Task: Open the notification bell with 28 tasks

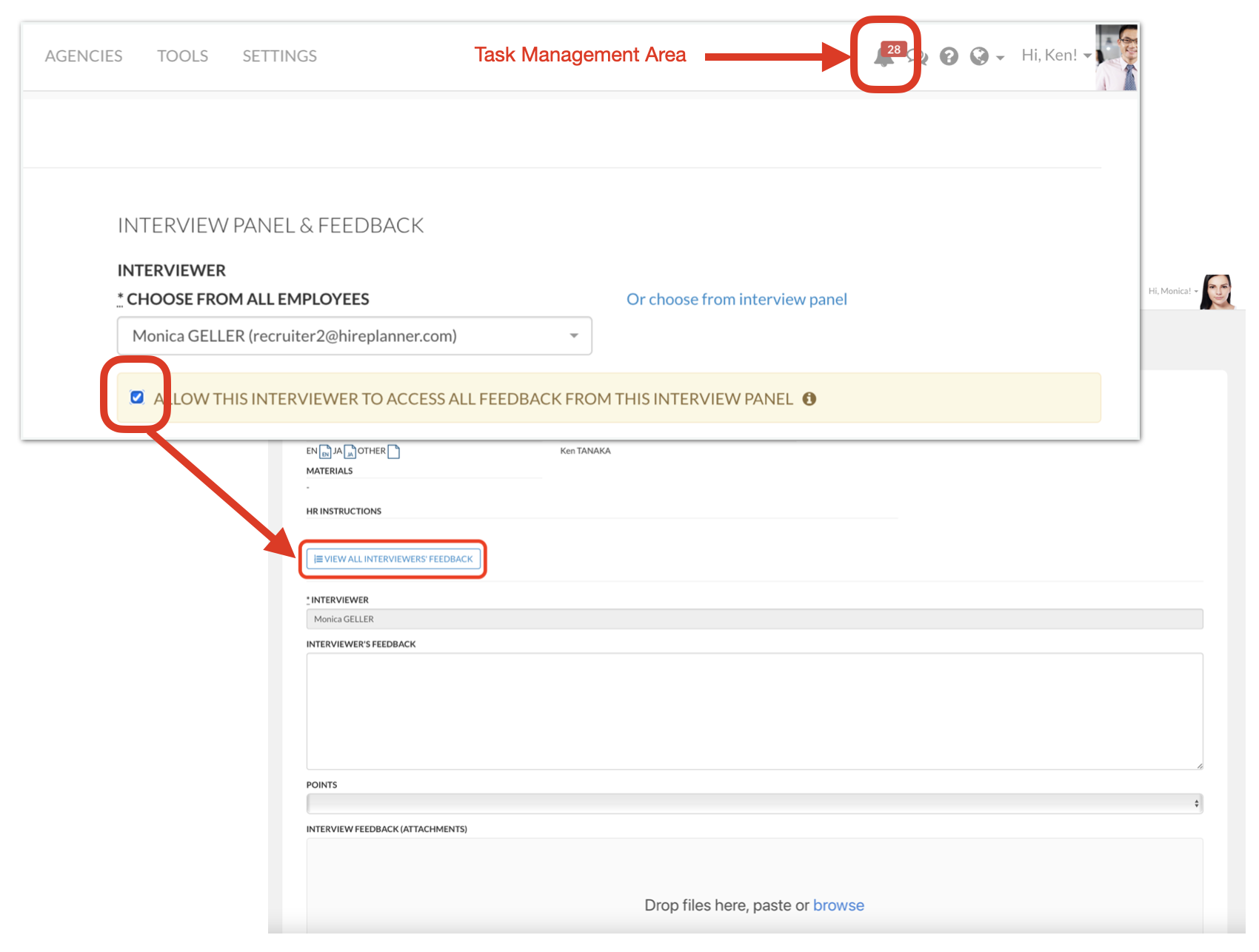Action: 884,56
